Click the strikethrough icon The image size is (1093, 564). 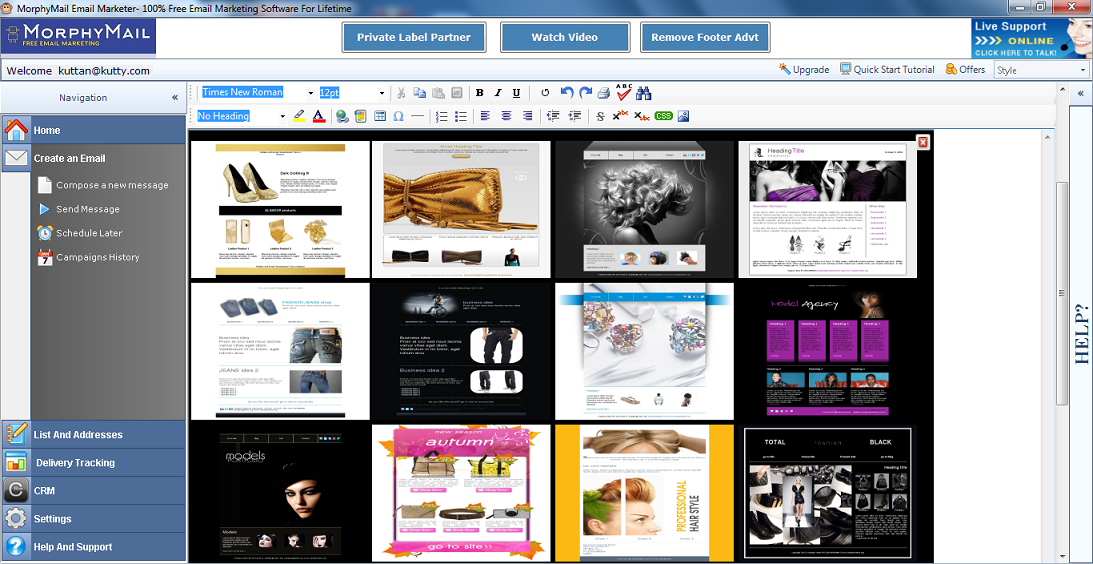pyautogui.click(x=600, y=116)
